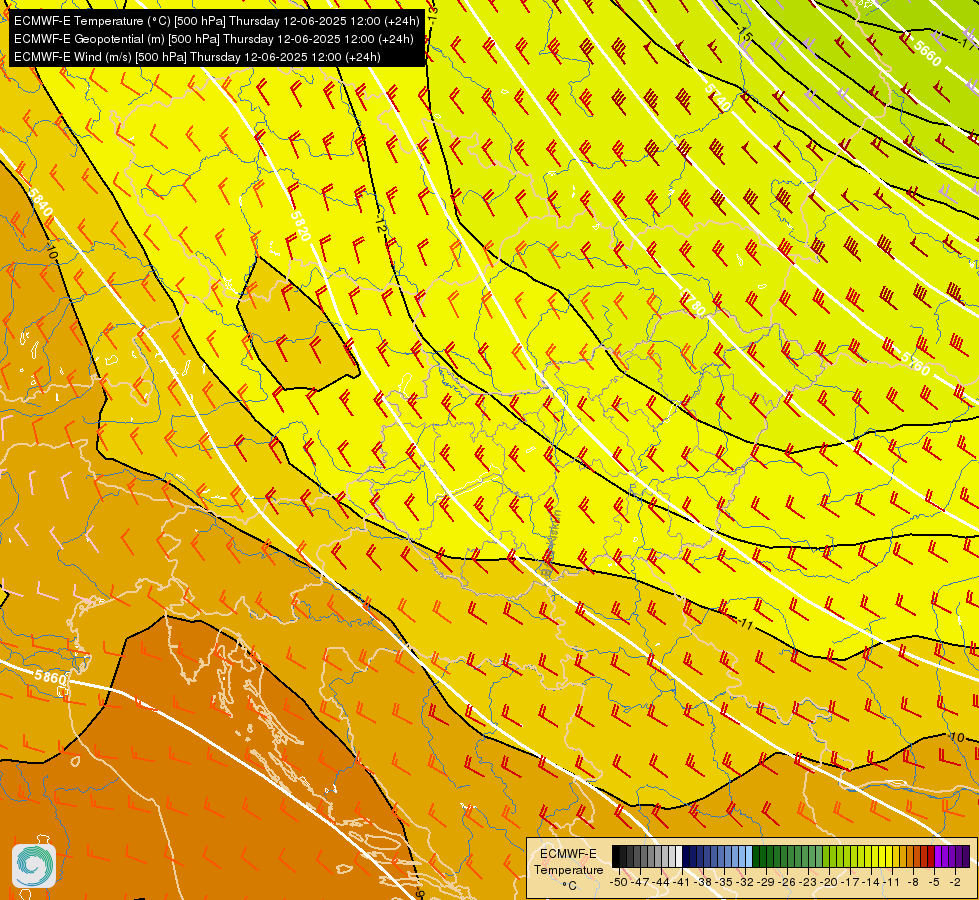Click the -11 value in the legend scale
Viewport: 979px width, 900px height.
point(893,882)
